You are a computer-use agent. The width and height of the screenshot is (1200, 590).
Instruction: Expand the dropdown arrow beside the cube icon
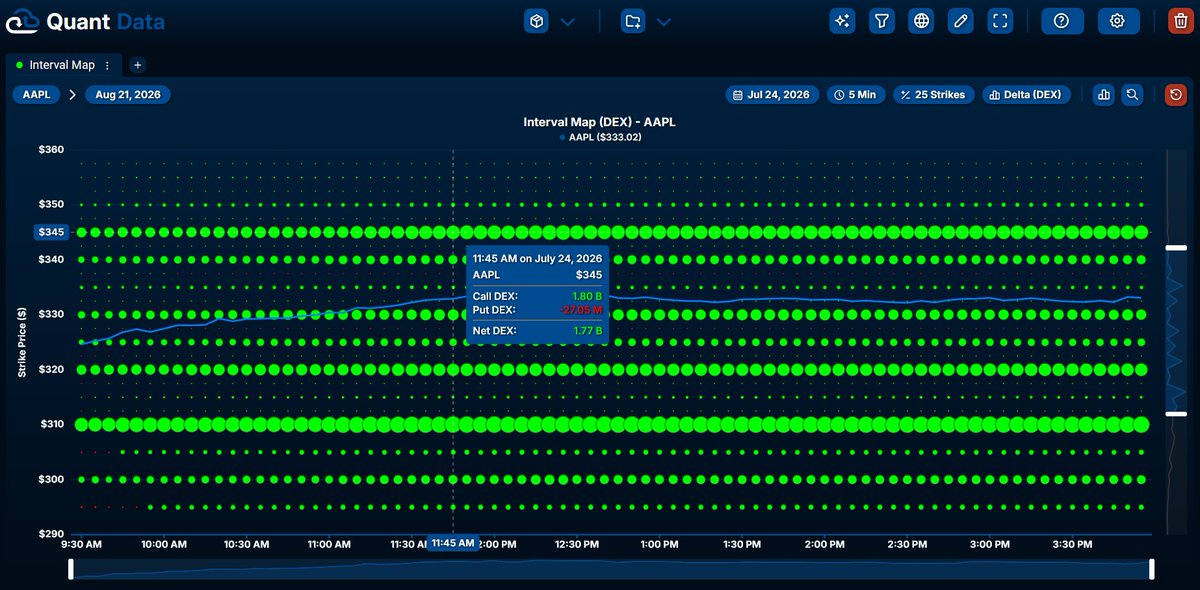tap(567, 21)
